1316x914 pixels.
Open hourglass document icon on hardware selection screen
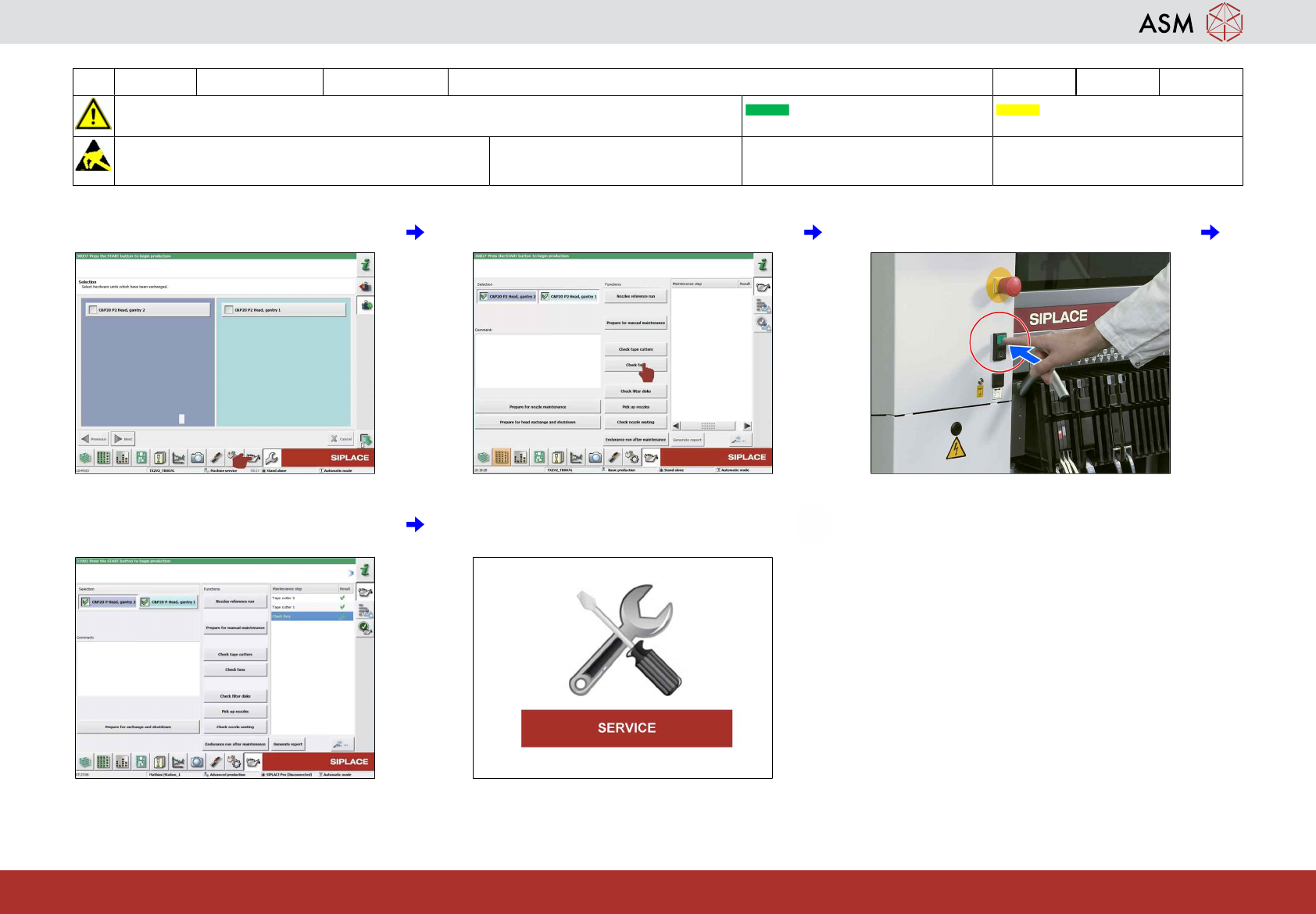[159, 458]
